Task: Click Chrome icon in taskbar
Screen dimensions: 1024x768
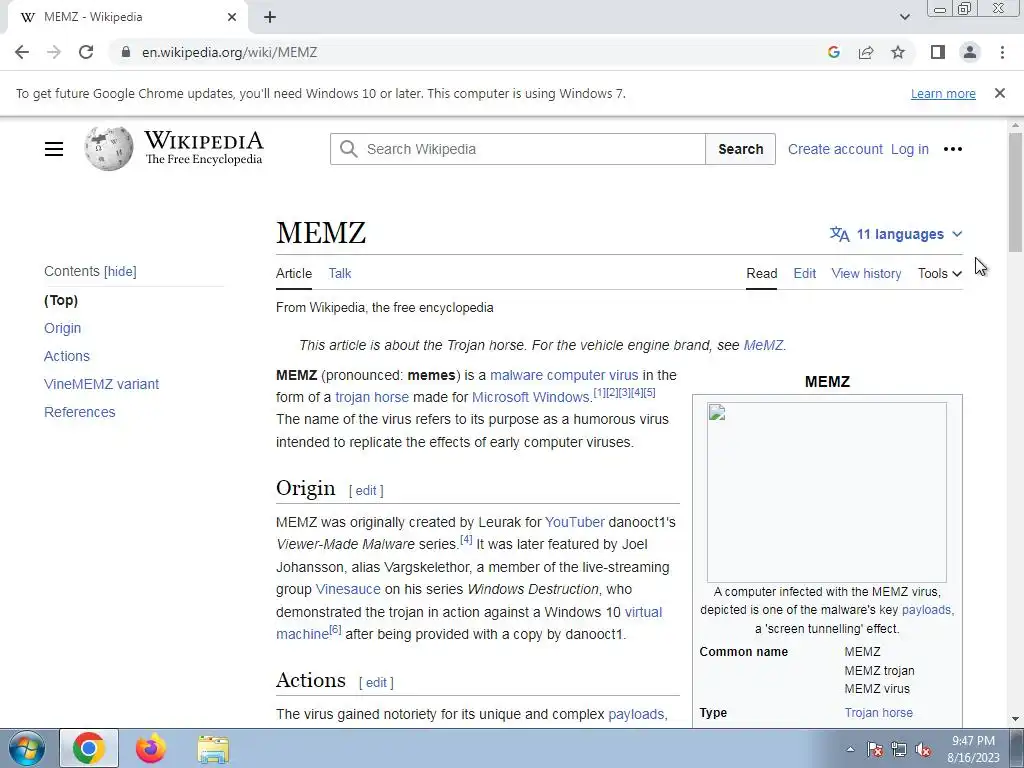Action: pyautogui.click(x=89, y=748)
